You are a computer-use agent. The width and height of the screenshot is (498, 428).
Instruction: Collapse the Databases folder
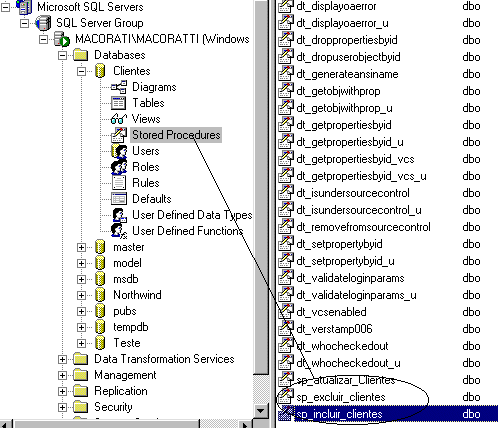pyautogui.click(x=62, y=55)
